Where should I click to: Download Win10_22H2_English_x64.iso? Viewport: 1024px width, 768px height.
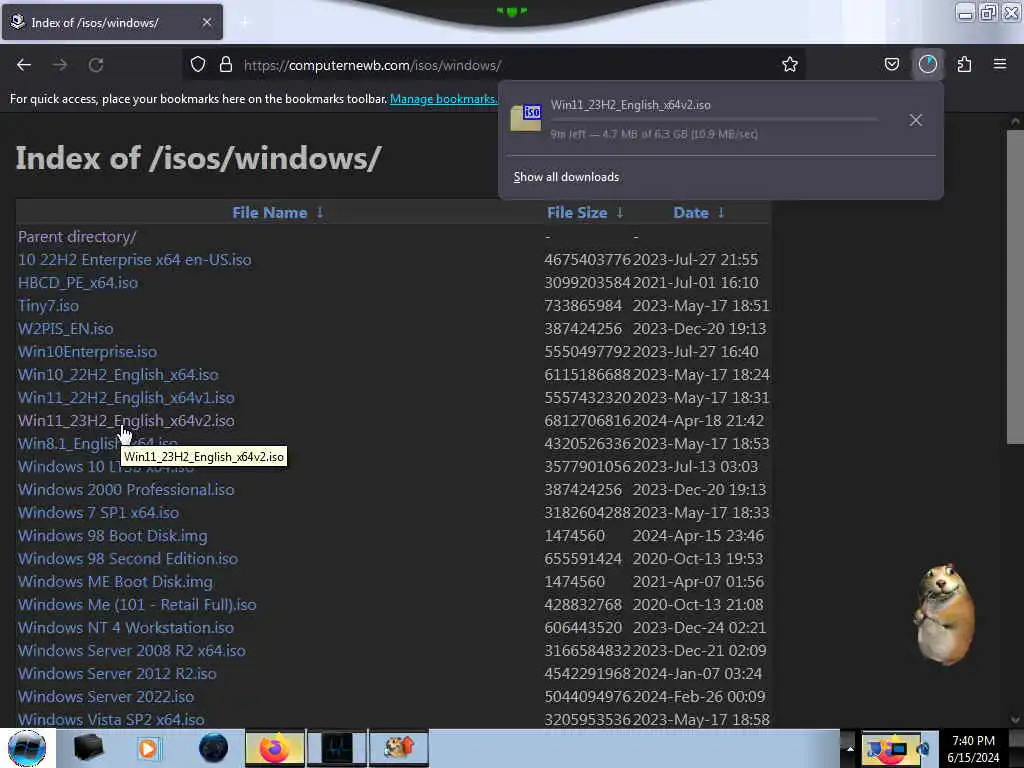118,375
